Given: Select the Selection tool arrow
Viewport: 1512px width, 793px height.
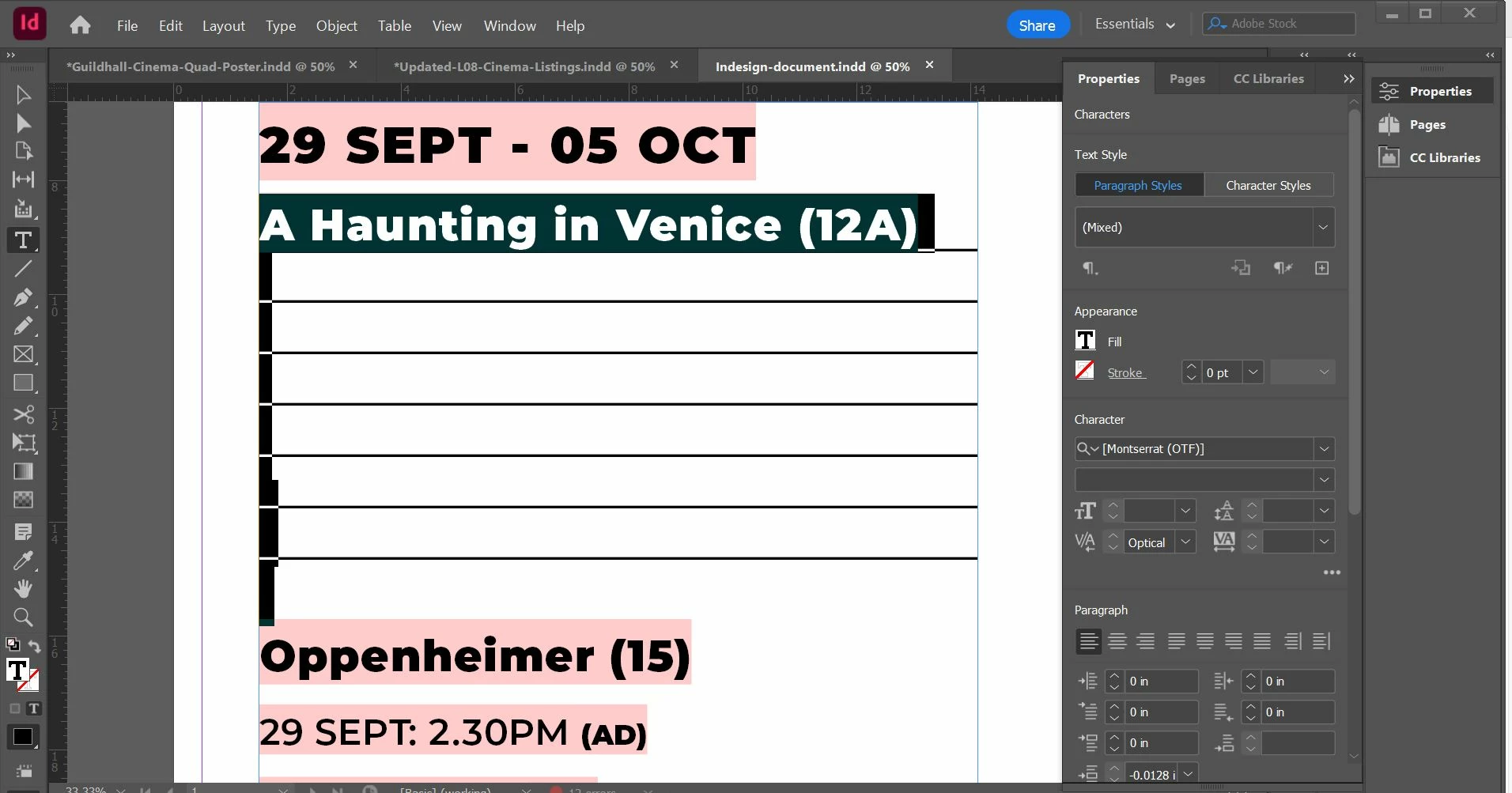Looking at the screenshot, I should (23, 95).
